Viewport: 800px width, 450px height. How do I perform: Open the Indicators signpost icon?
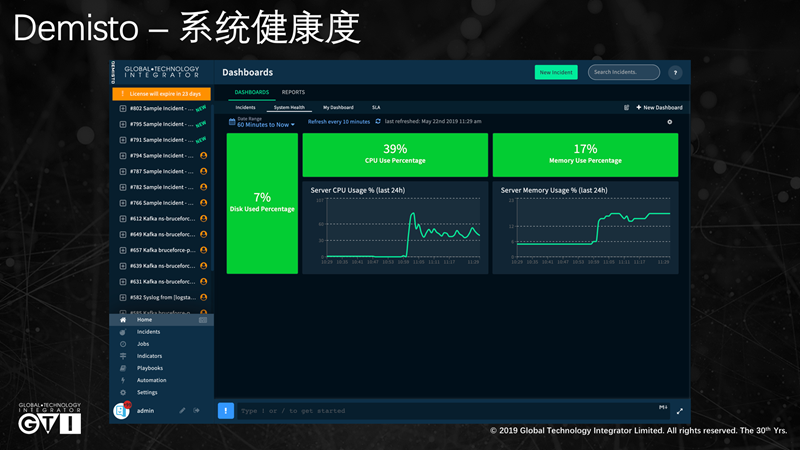(123, 356)
